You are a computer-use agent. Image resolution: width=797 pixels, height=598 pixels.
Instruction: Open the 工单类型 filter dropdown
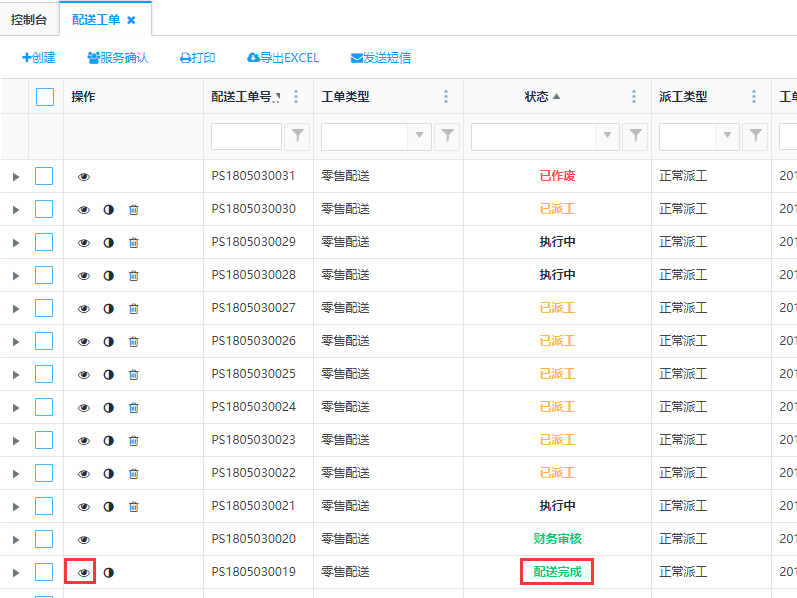420,136
